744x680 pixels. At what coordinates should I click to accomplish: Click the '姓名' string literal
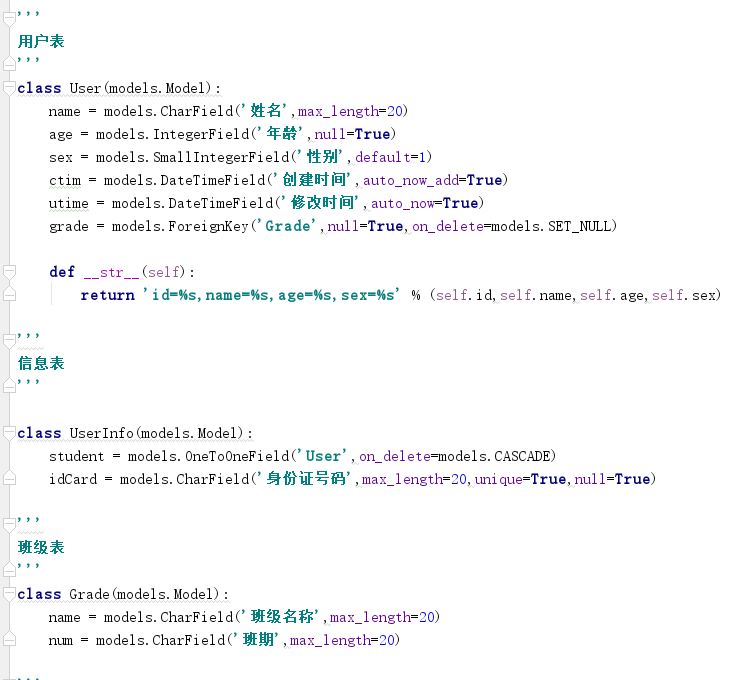point(265,111)
